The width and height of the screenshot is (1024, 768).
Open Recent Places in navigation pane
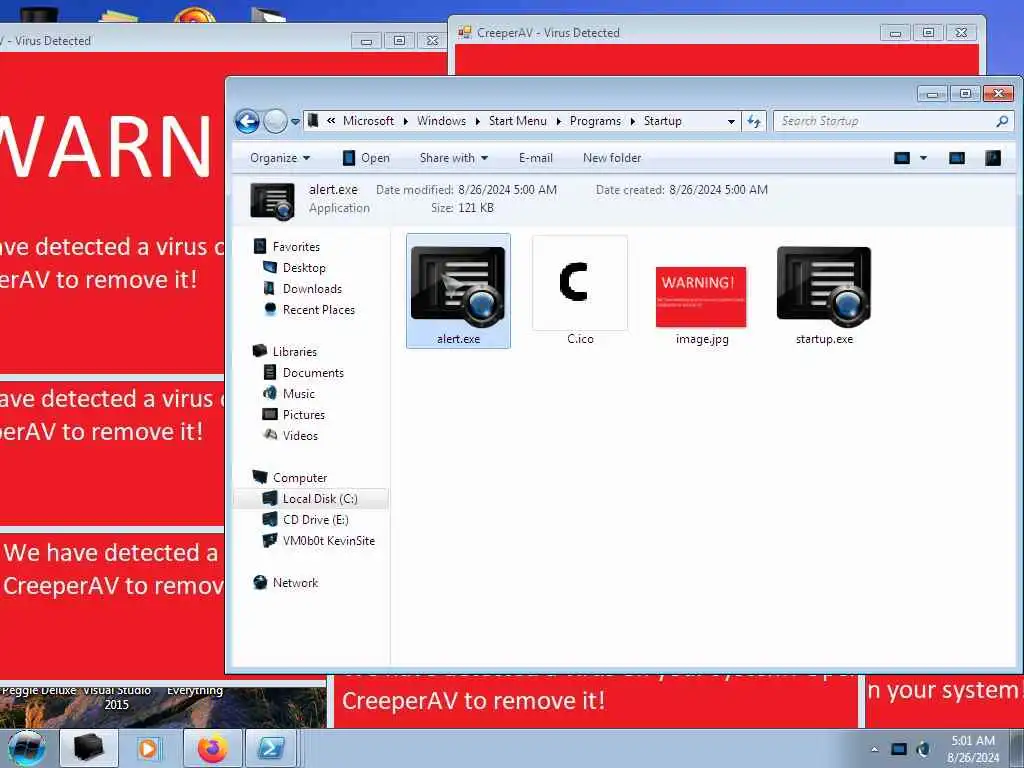tap(319, 310)
